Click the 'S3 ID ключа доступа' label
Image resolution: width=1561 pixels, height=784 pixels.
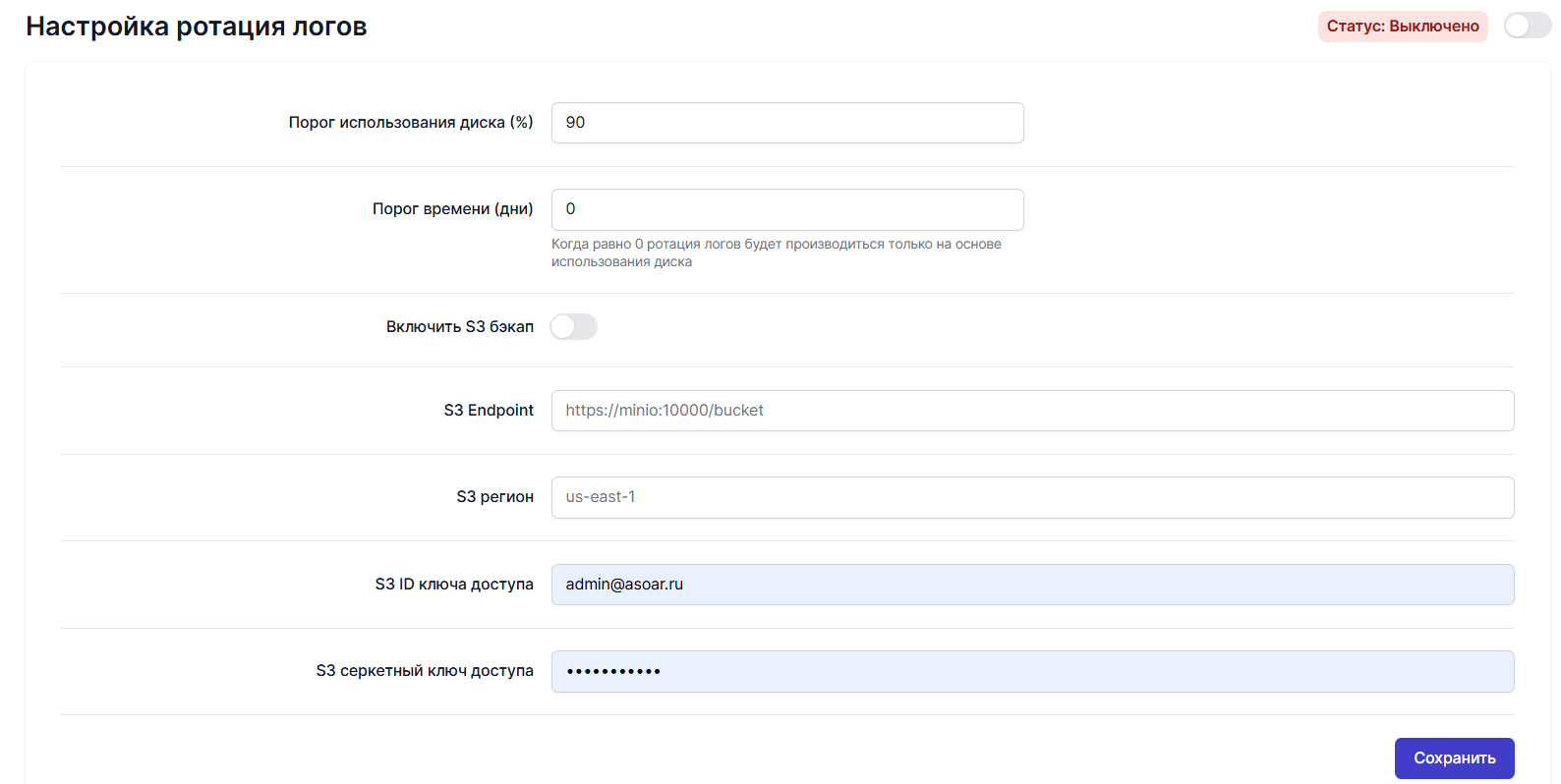453,585
